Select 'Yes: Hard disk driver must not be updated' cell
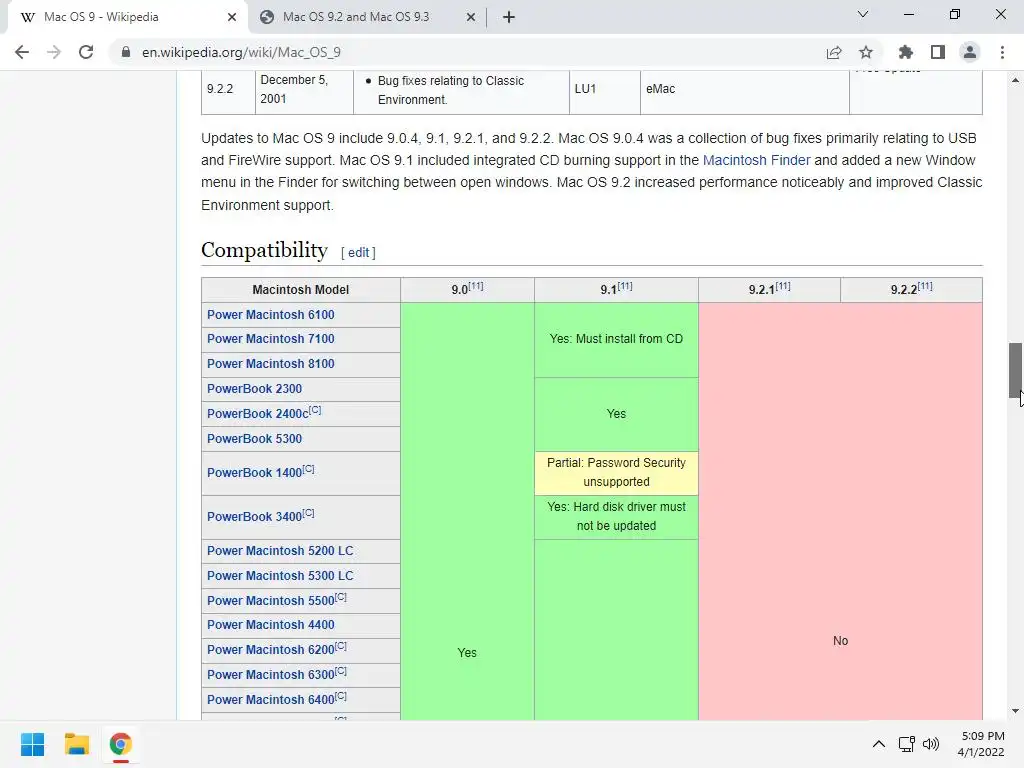 click(x=616, y=517)
